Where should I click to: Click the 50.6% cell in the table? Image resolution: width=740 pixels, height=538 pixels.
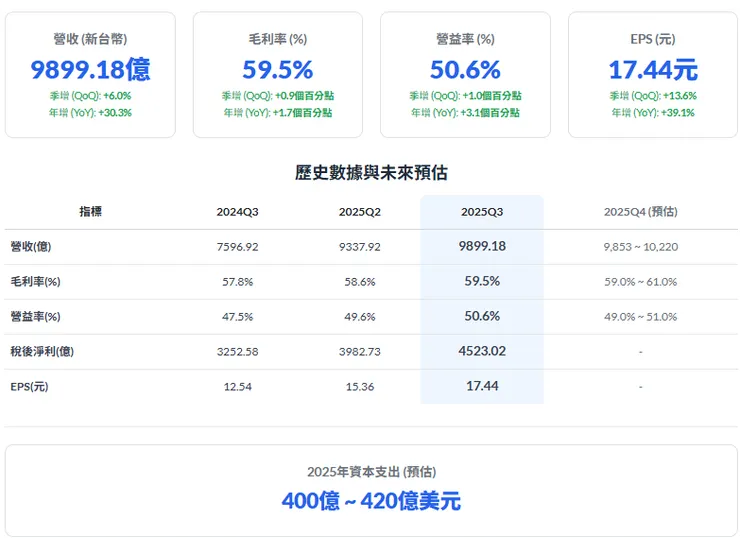pos(482,316)
